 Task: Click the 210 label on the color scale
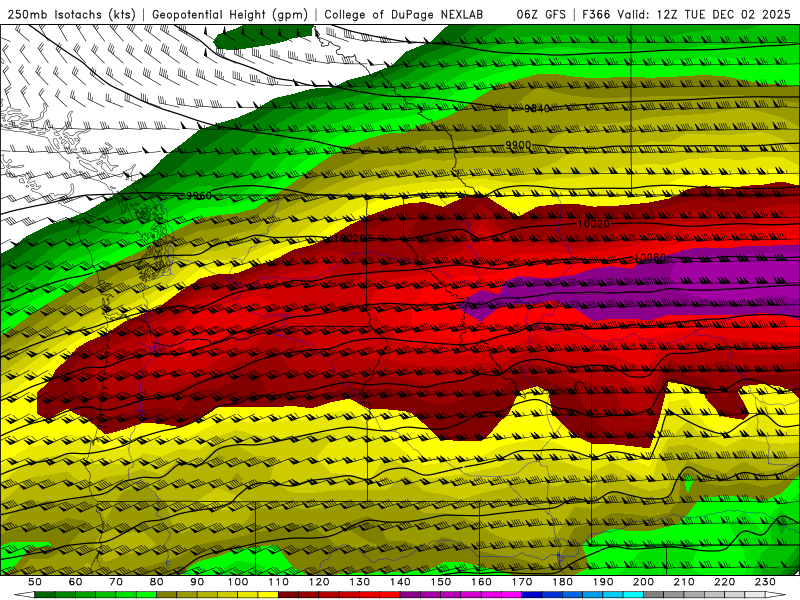coord(684,582)
